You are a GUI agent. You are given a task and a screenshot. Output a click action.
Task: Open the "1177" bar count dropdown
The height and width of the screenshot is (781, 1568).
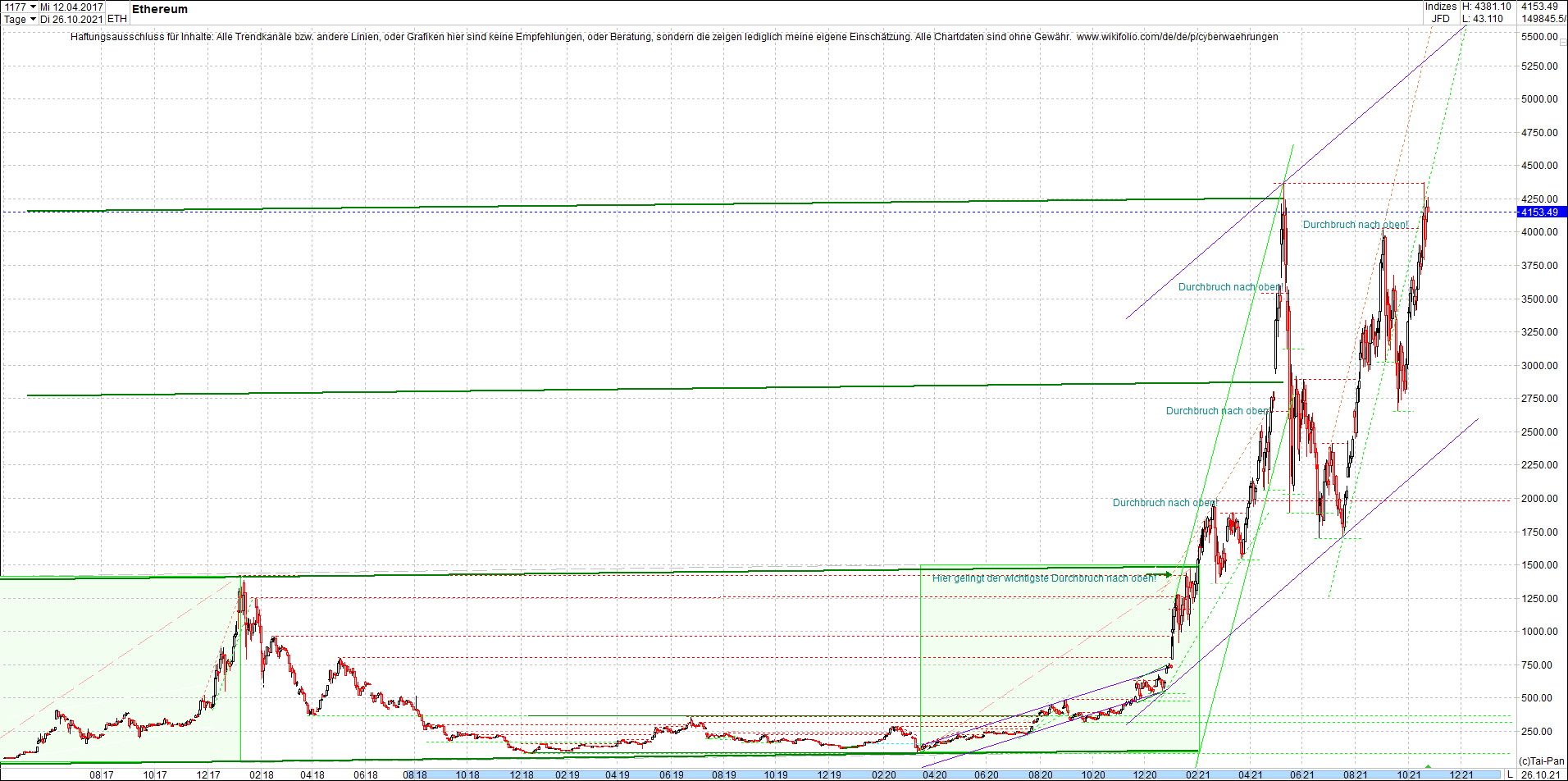(16, 6)
